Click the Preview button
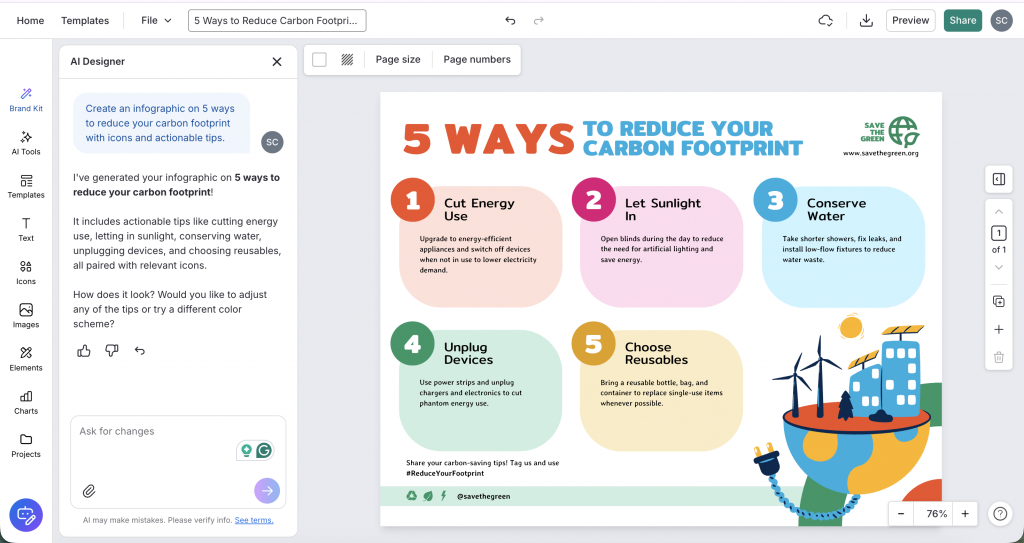This screenshot has width=1024, height=543. tap(910, 20)
